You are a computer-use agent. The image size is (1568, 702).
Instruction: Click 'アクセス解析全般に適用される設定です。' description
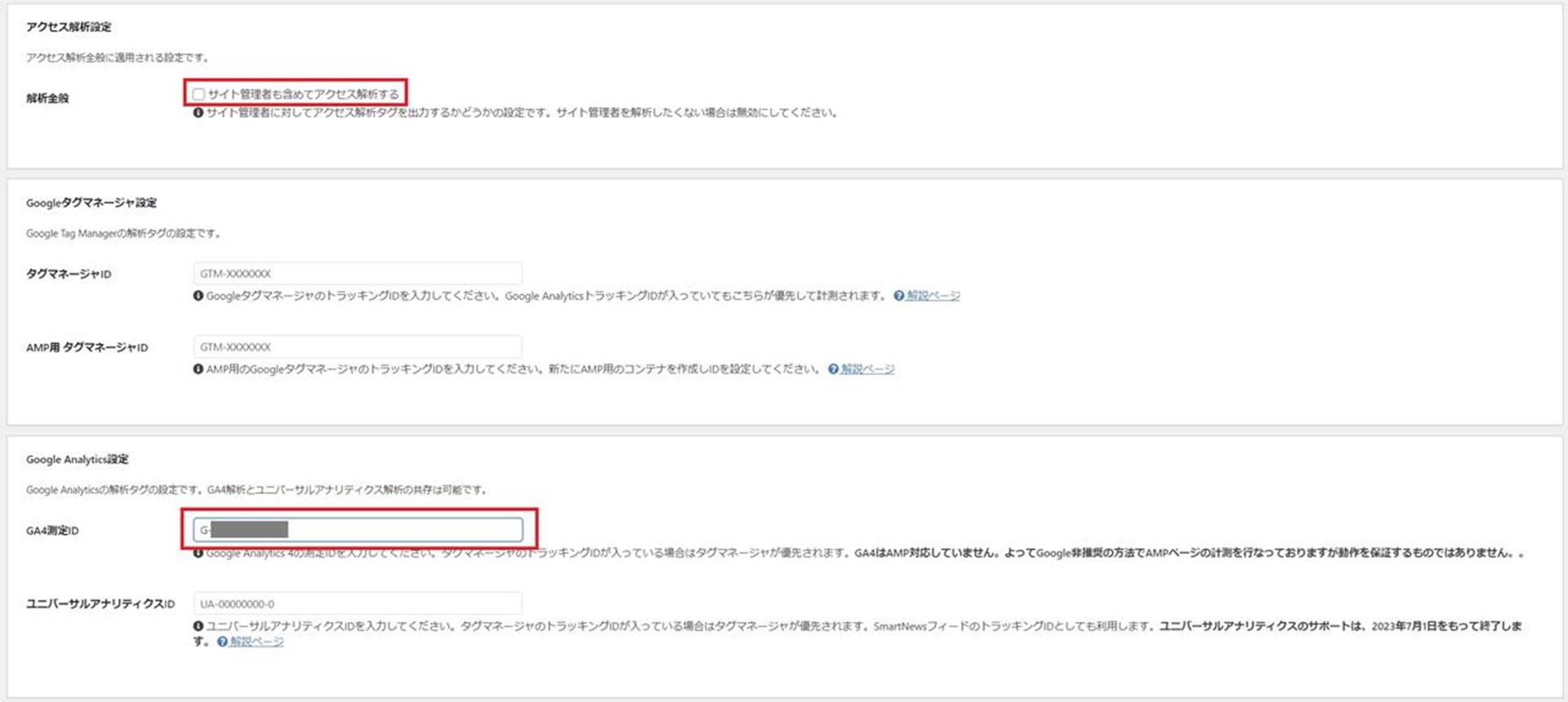tap(118, 58)
